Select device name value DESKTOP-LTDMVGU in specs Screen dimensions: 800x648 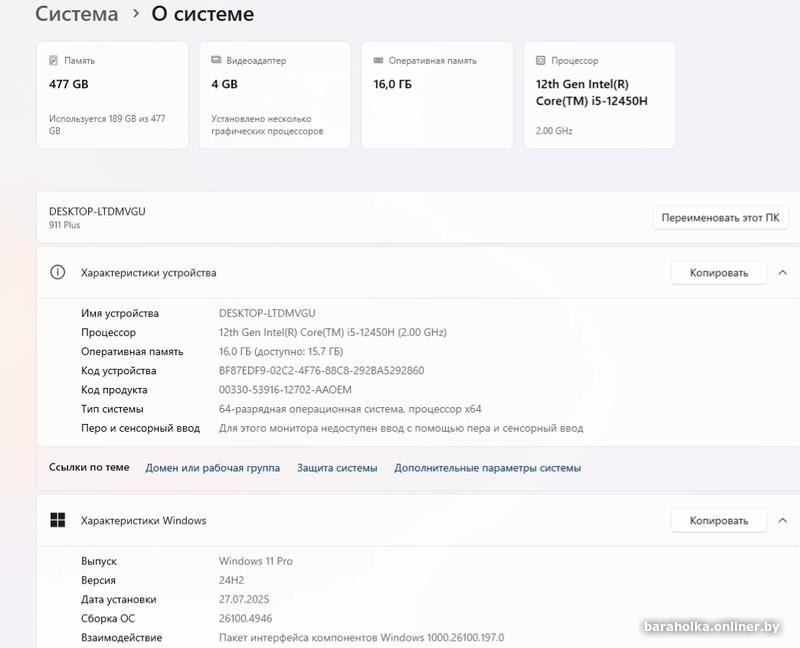[x=267, y=313]
